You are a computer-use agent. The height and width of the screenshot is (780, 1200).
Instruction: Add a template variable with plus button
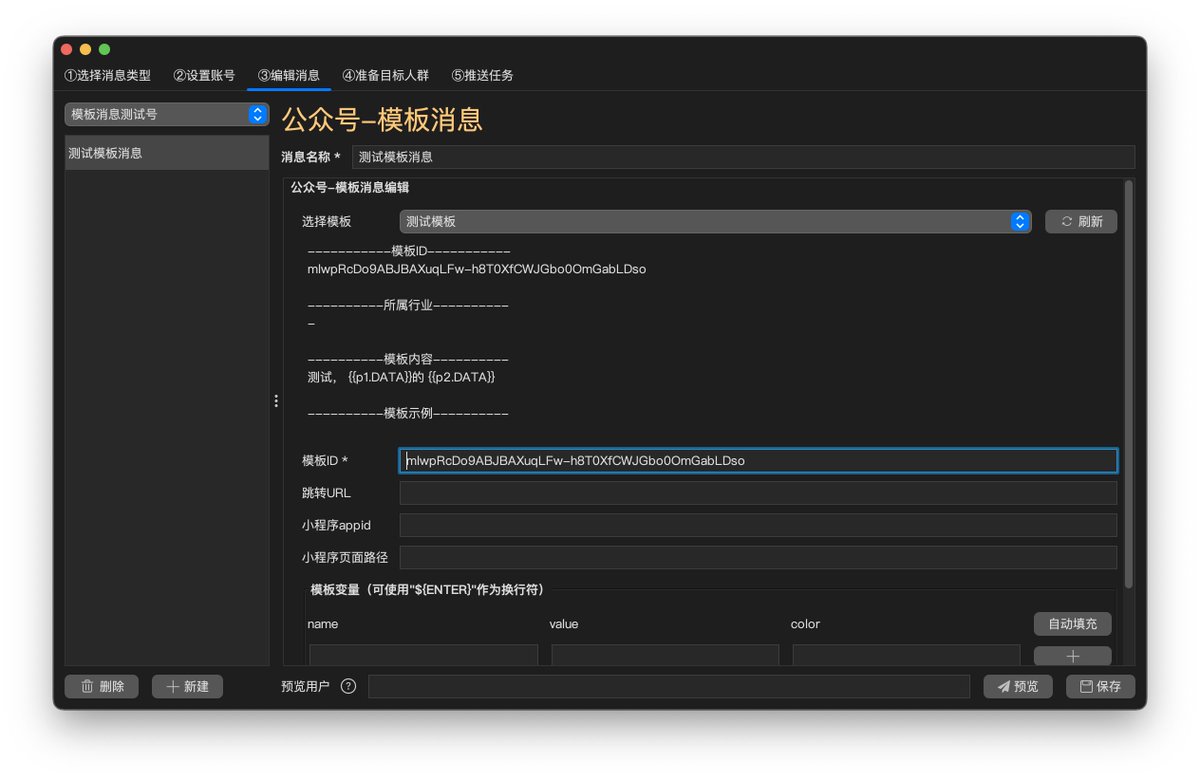coord(1072,656)
